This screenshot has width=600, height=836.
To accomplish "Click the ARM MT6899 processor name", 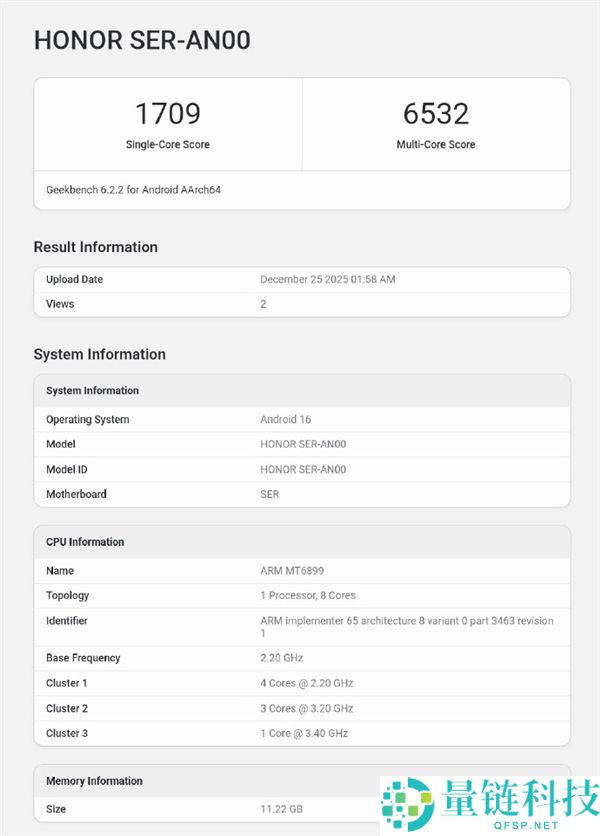I will pos(290,571).
